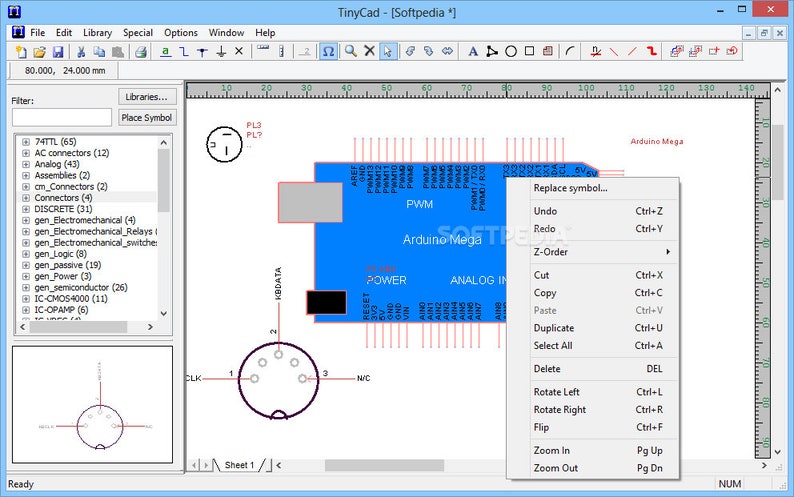The image size is (794, 497).
Task: Select the Polygon drawing tool
Action: tap(492, 51)
